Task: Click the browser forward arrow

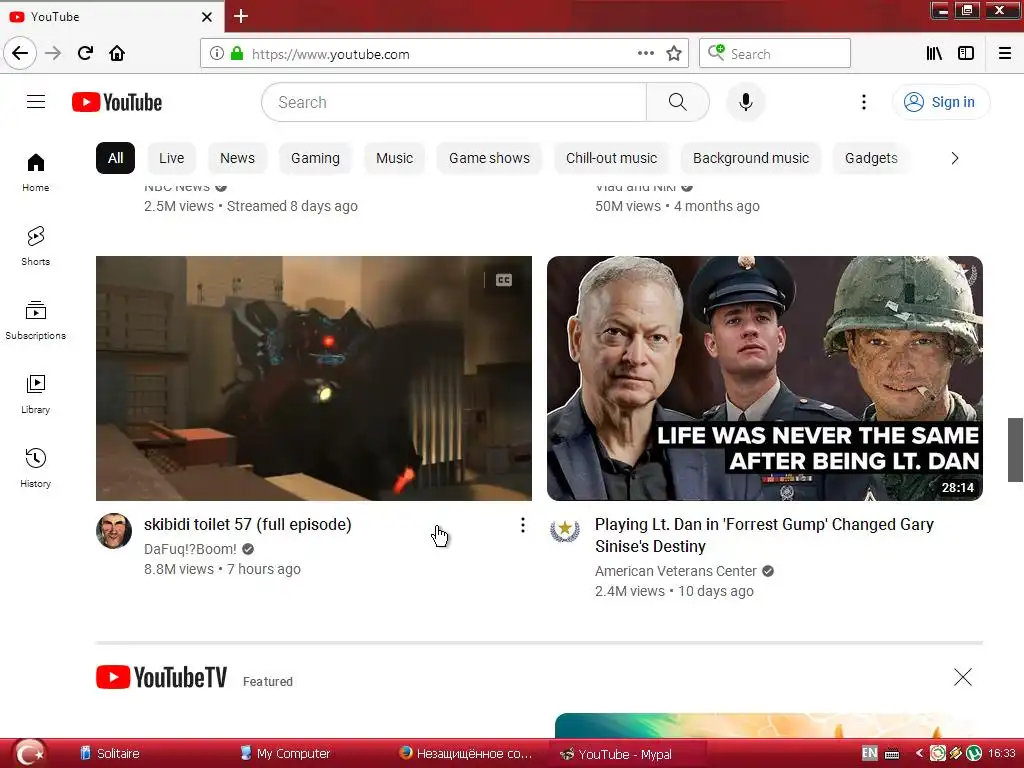Action: coord(53,53)
